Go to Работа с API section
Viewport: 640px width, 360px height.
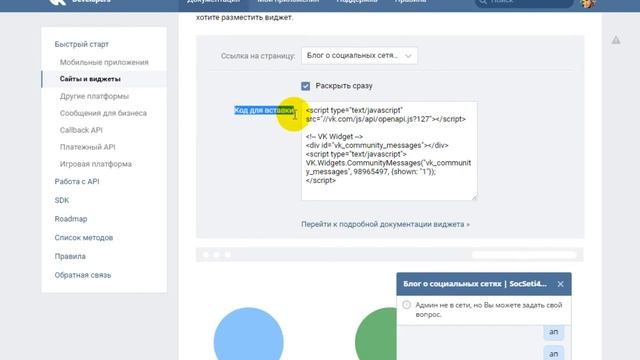[x=77, y=182]
